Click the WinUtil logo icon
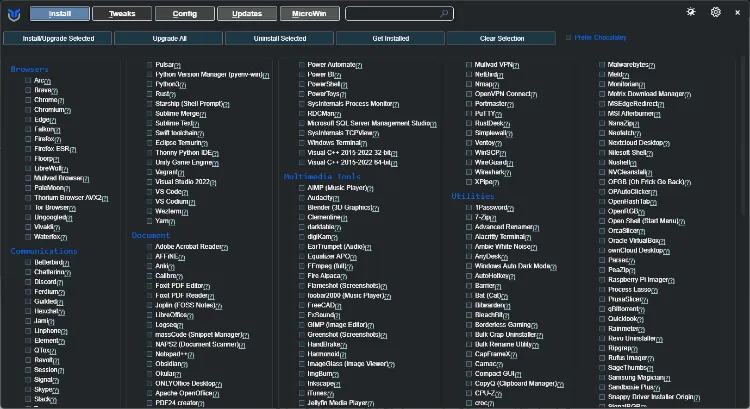Image resolution: width=750 pixels, height=409 pixels. coord(14,13)
